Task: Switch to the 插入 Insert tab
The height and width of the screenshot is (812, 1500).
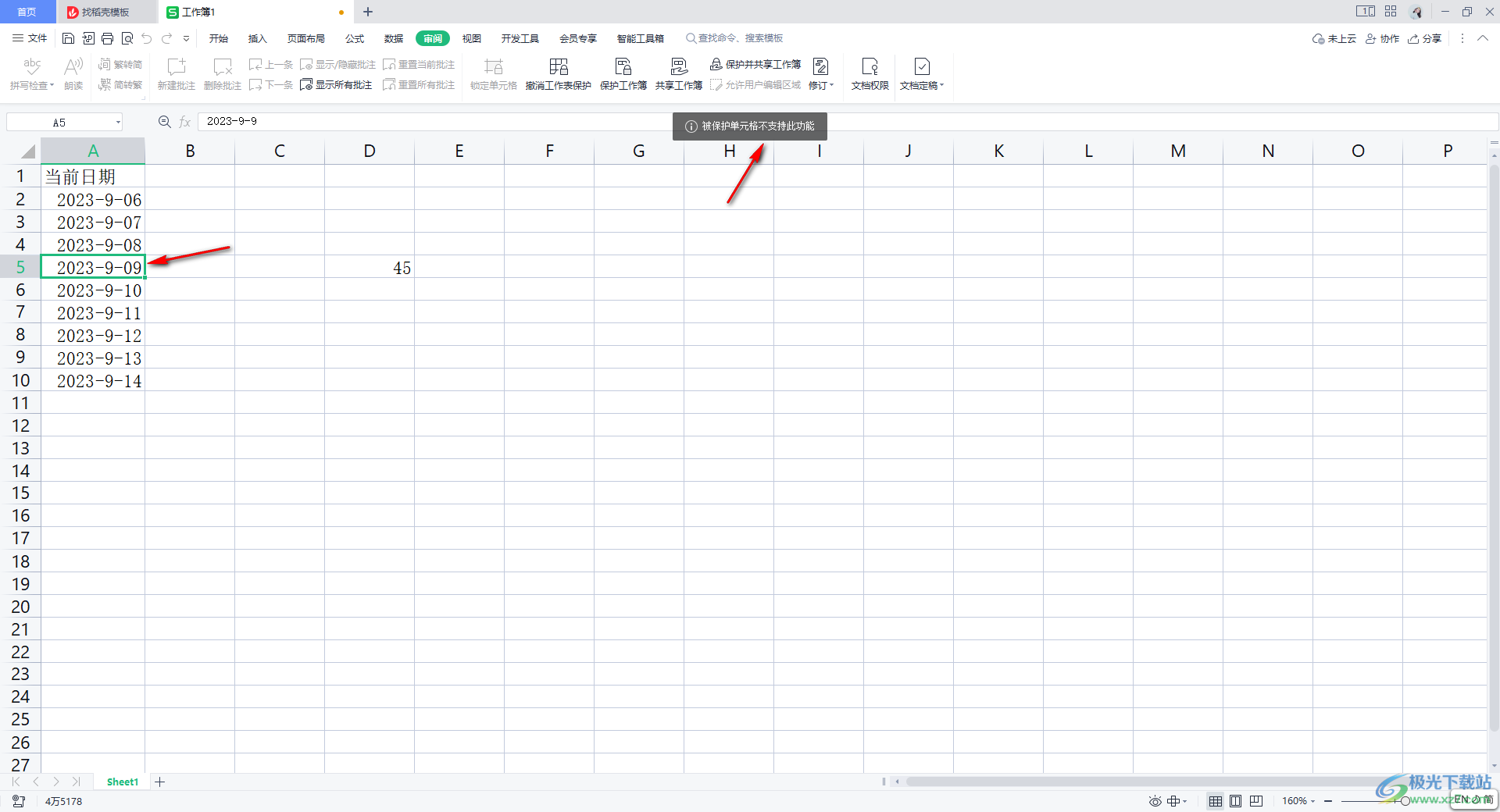Action: (258, 38)
